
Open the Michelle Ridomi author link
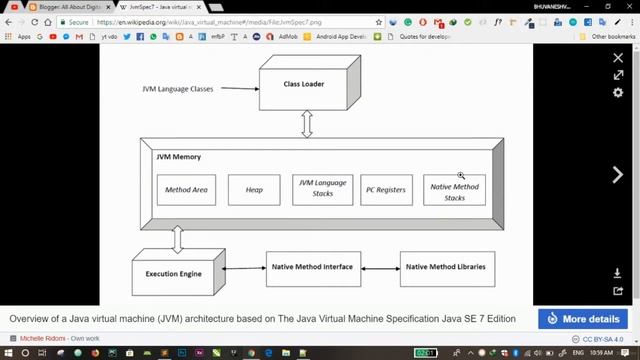tap(42, 338)
